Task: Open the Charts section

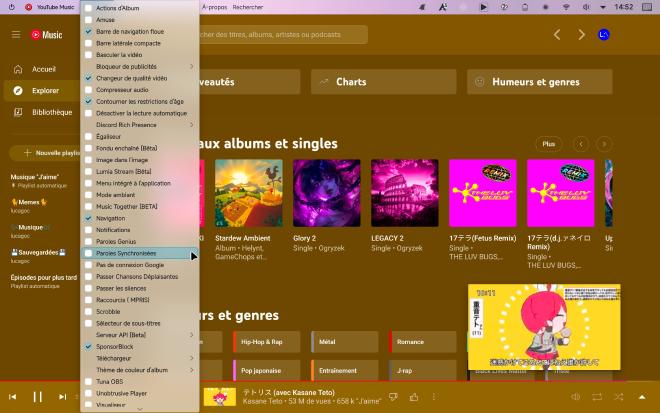Action: coord(383,82)
